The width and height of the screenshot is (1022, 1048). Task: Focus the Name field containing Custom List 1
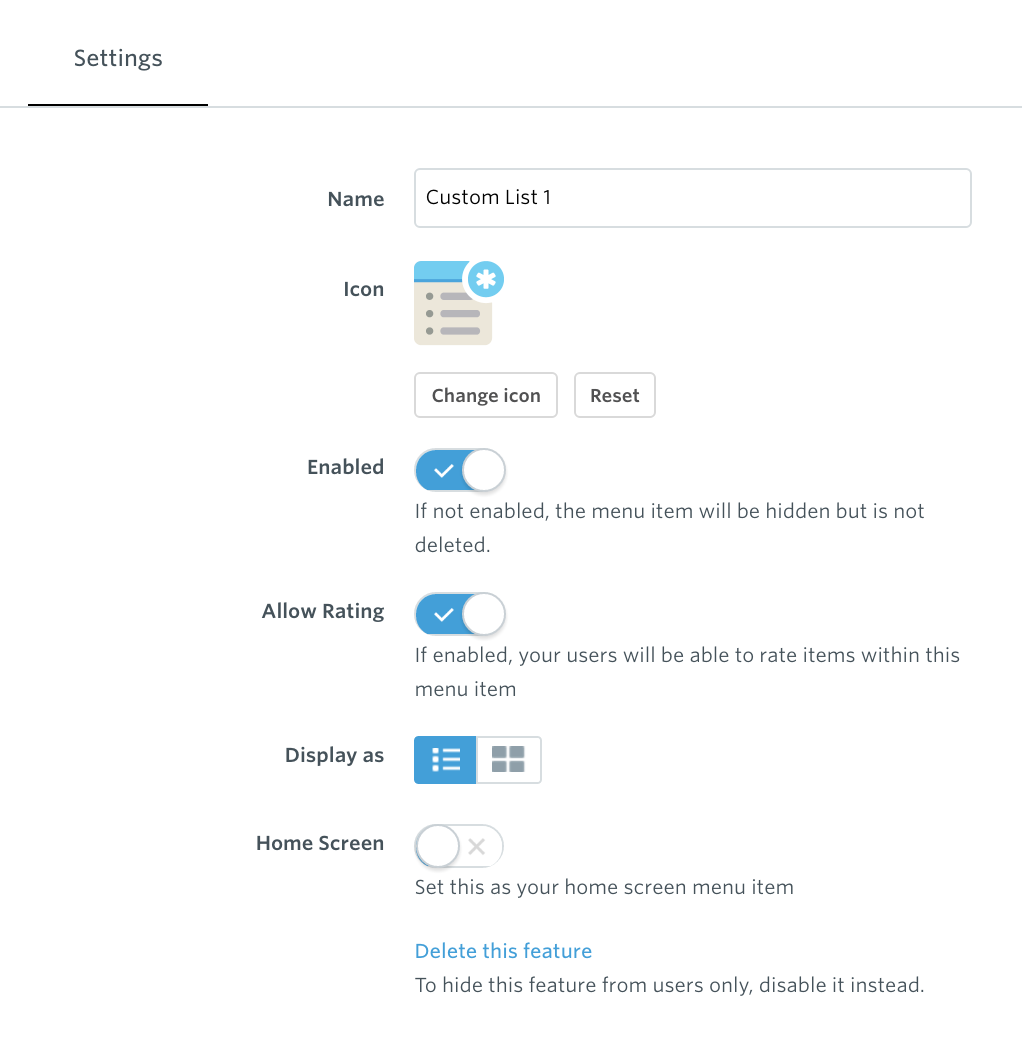coord(692,198)
